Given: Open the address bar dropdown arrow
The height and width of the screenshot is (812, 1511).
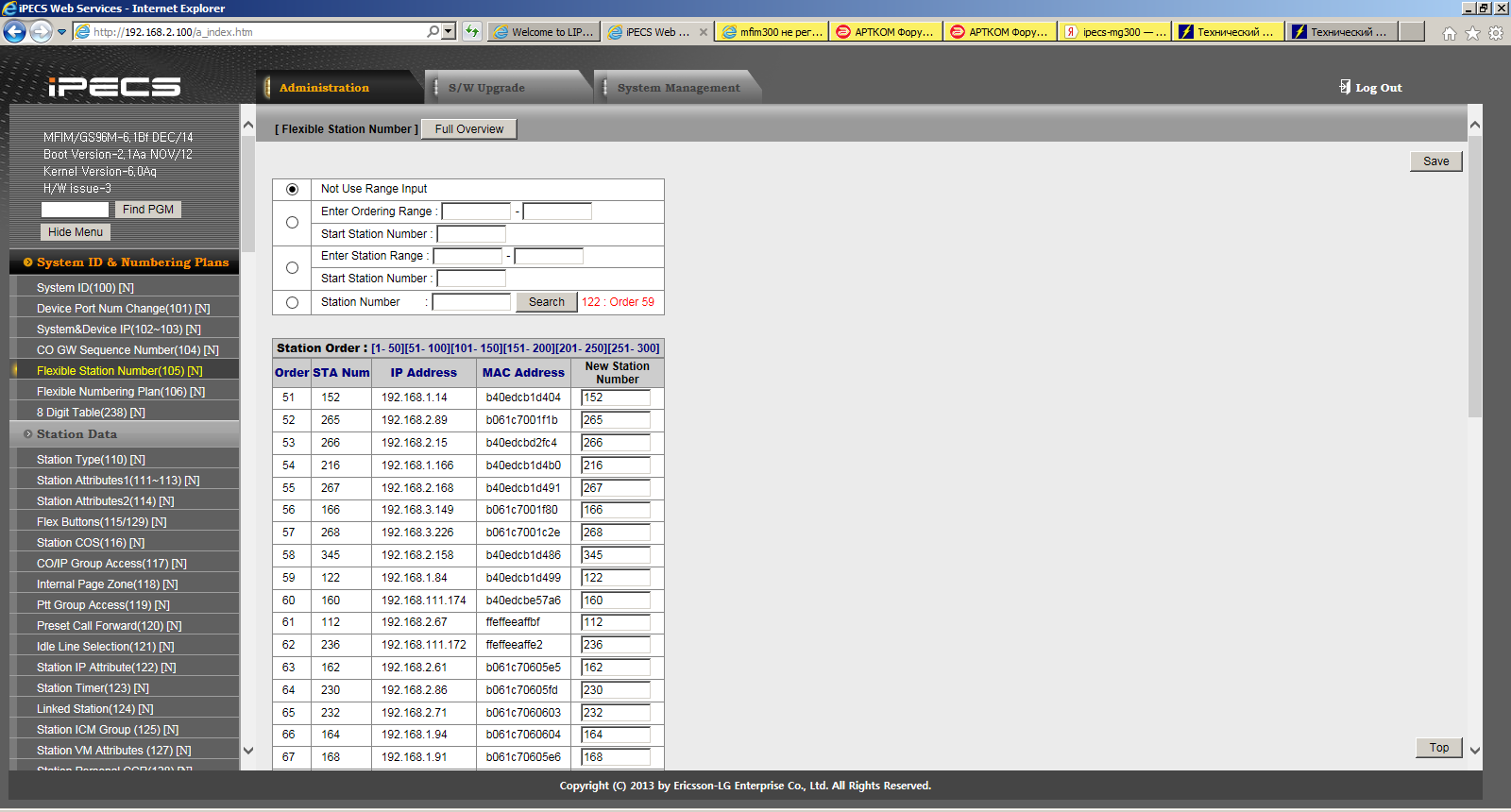Looking at the screenshot, I should pyautogui.click(x=449, y=31).
